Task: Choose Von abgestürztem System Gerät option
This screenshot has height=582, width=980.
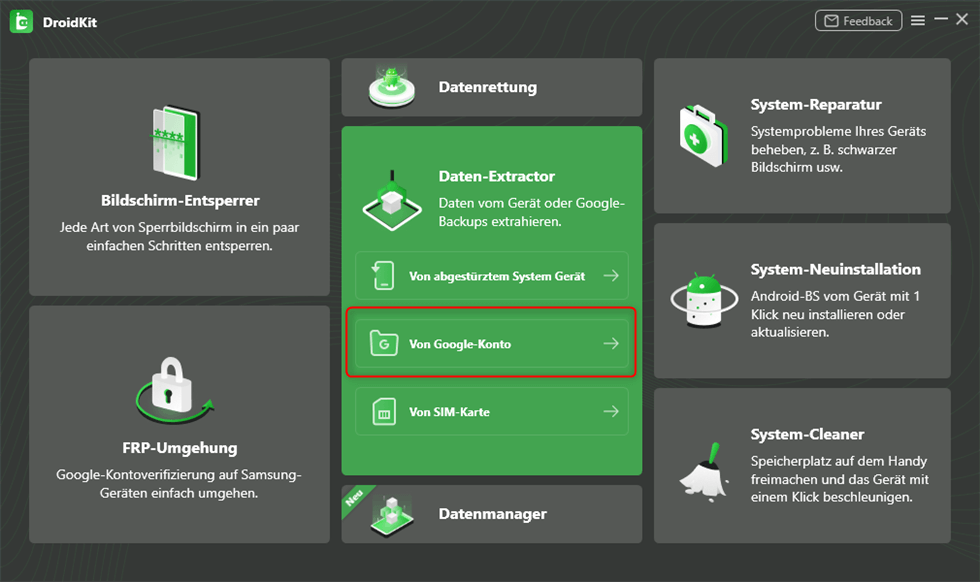Action: click(492, 276)
